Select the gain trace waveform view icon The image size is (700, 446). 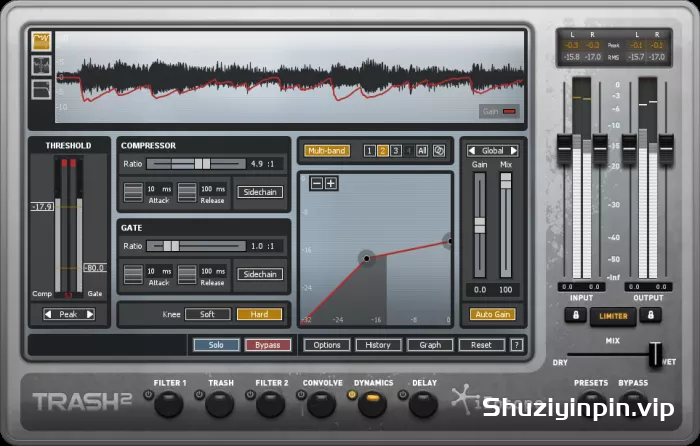(41, 42)
